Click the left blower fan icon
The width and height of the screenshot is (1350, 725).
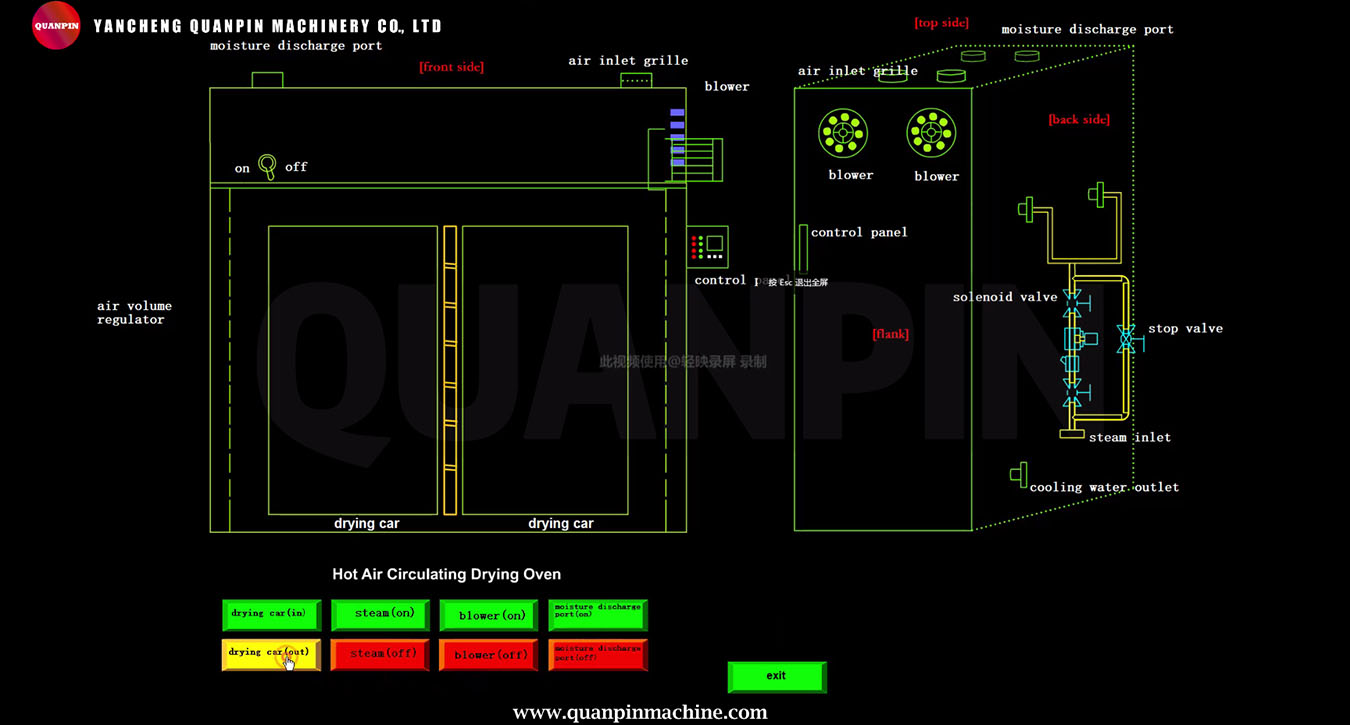843,133
